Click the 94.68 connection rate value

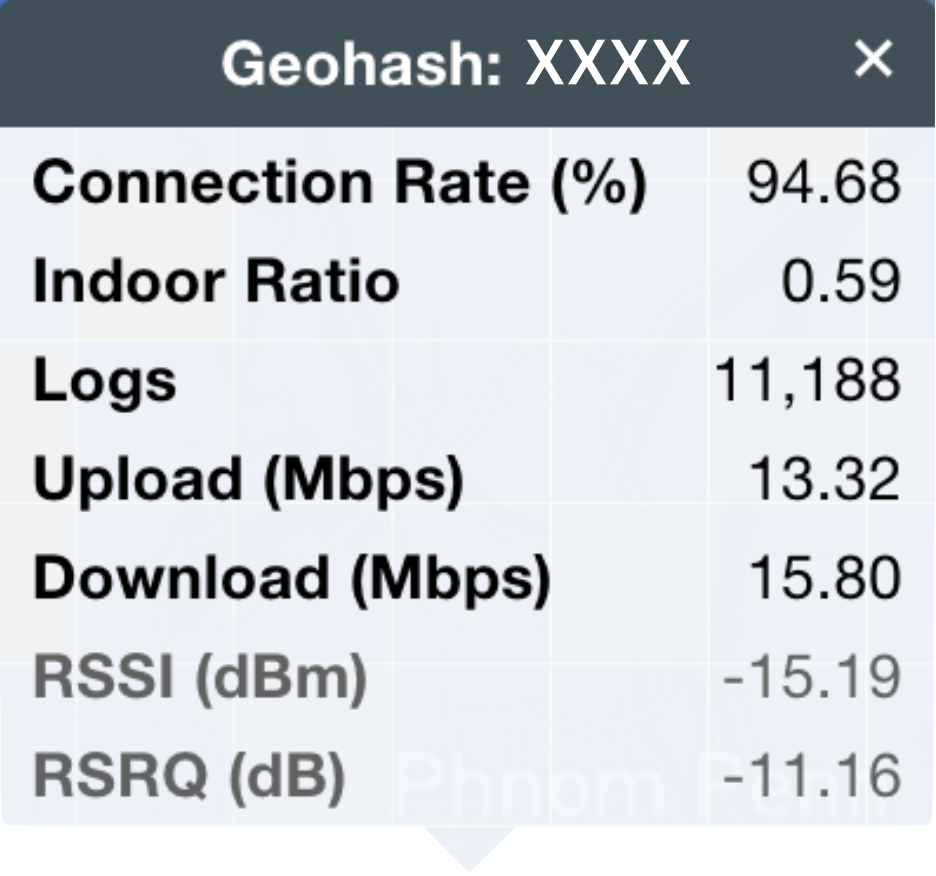(x=824, y=182)
